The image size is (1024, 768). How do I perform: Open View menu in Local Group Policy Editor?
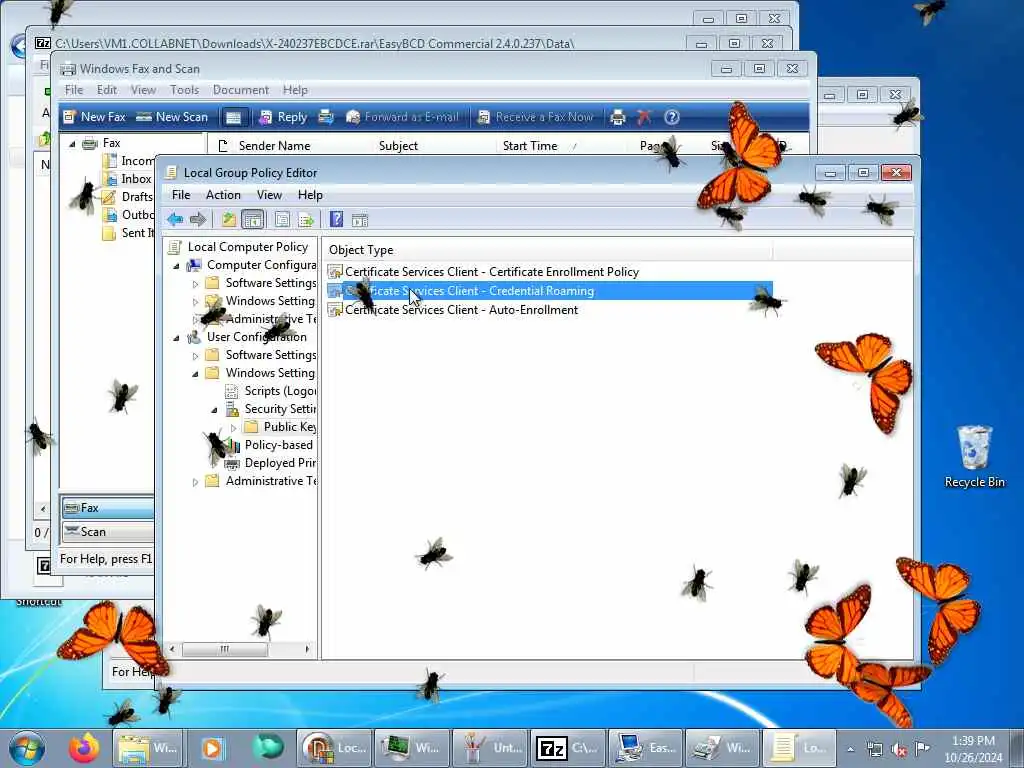pyautogui.click(x=269, y=195)
